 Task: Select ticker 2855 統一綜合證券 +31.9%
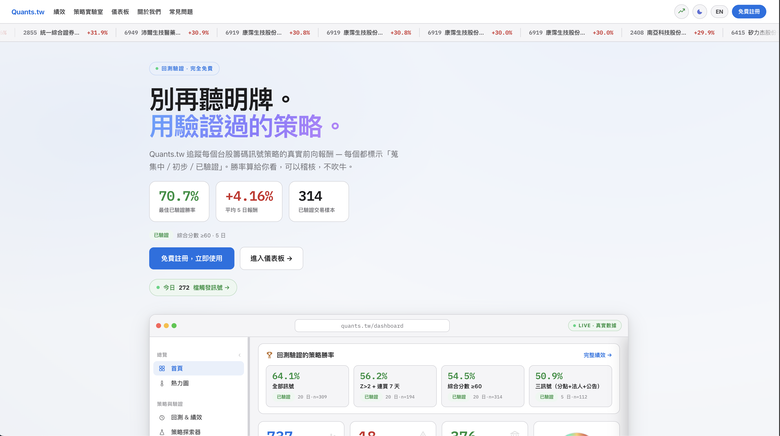point(65,32)
